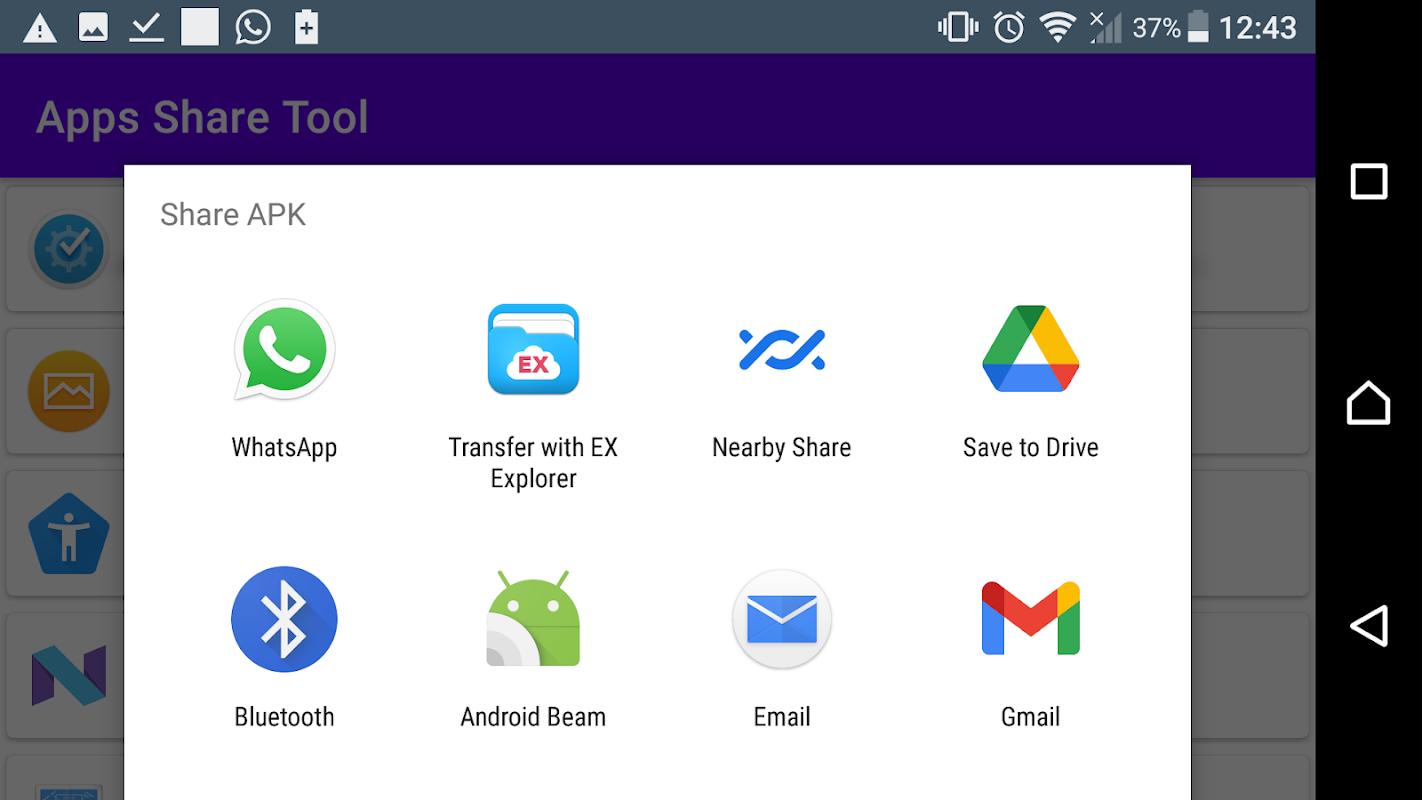
Task: Tap the Android home button
Action: click(x=1369, y=403)
